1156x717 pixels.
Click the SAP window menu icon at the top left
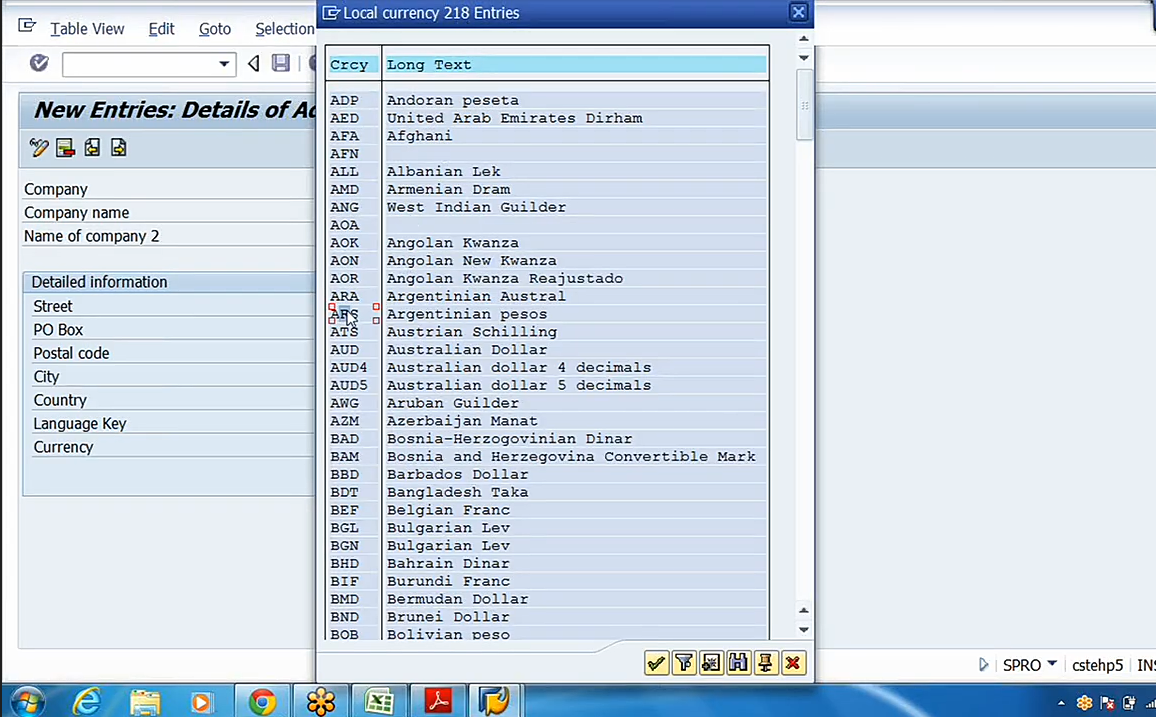(x=27, y=27)
